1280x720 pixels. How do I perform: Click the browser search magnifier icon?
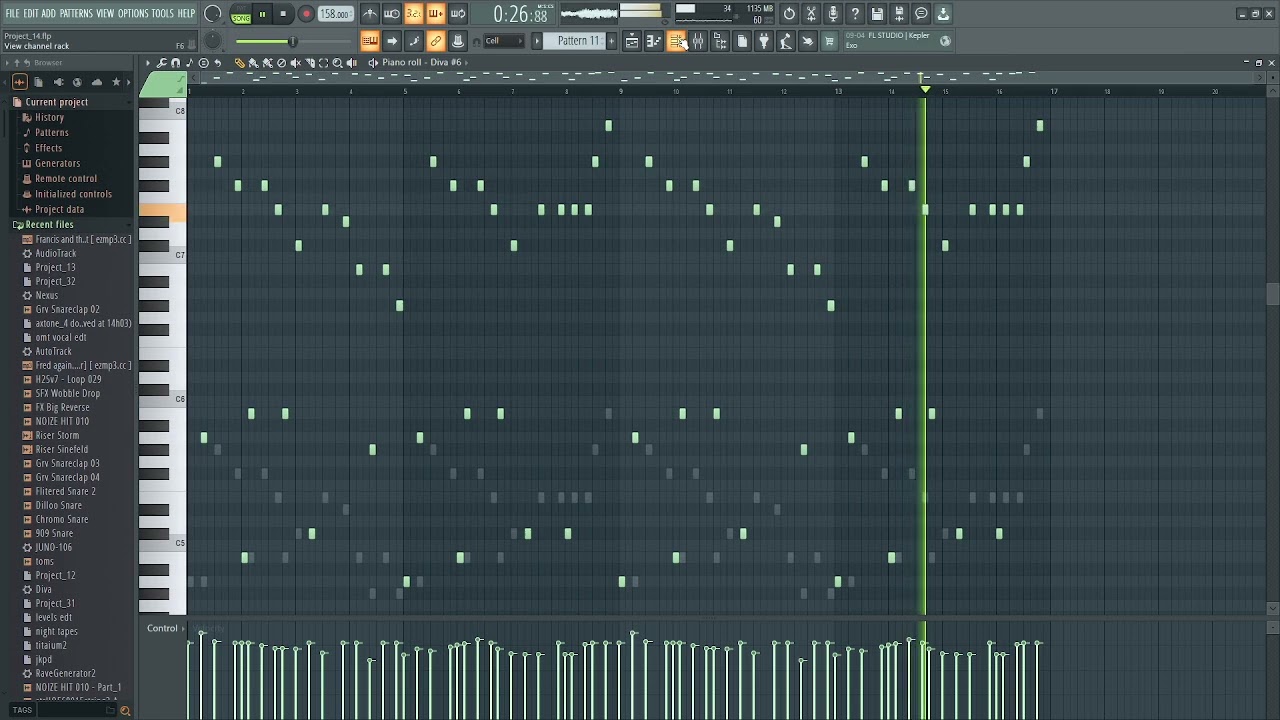125,710
